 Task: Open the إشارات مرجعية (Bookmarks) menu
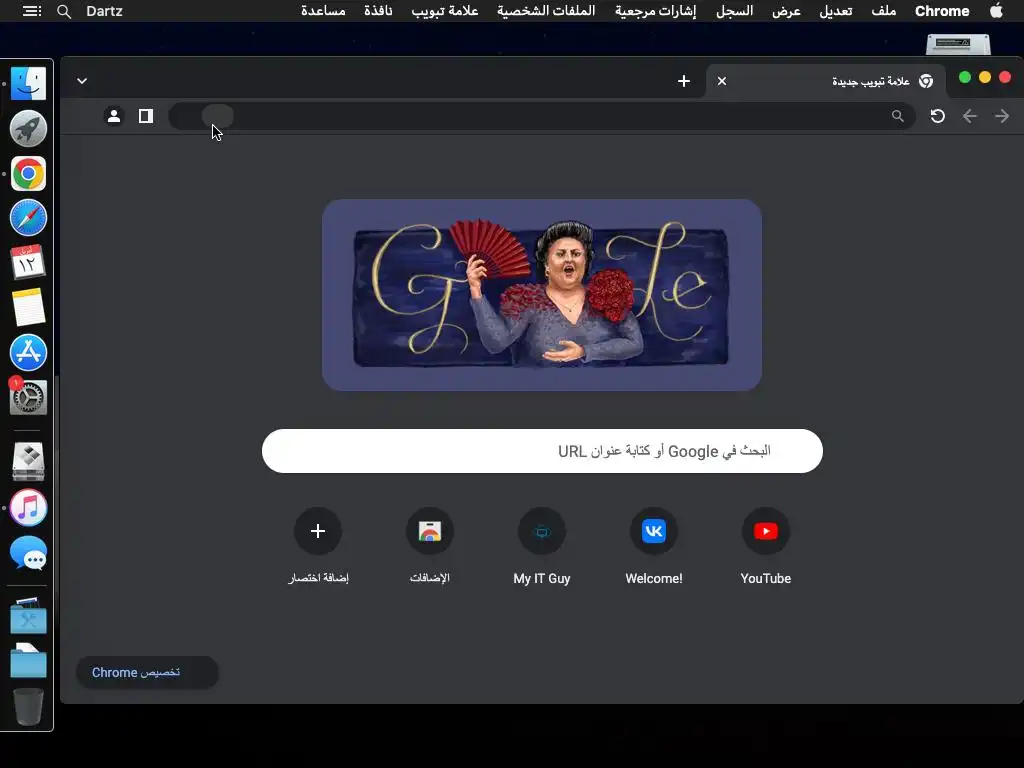(656, 11)
